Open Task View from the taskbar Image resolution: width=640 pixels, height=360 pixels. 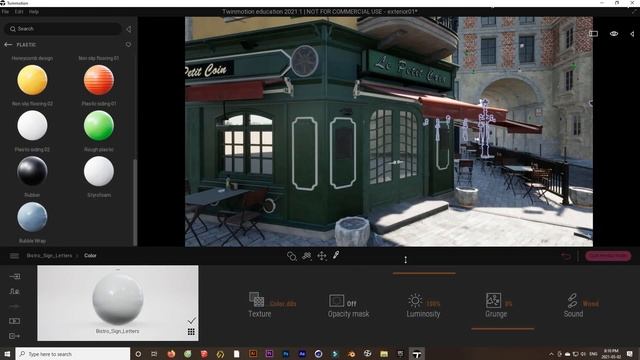click(154, 354)
